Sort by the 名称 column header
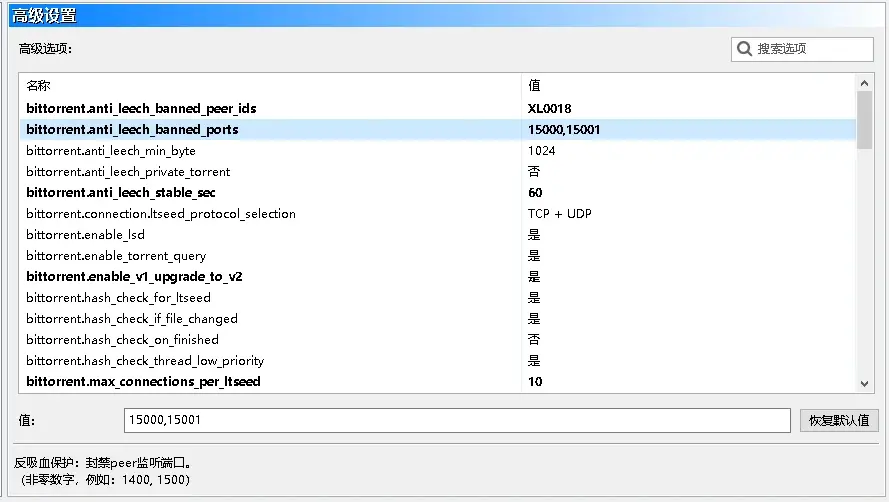This screenshot has height=502, width=889. [270, 86]
